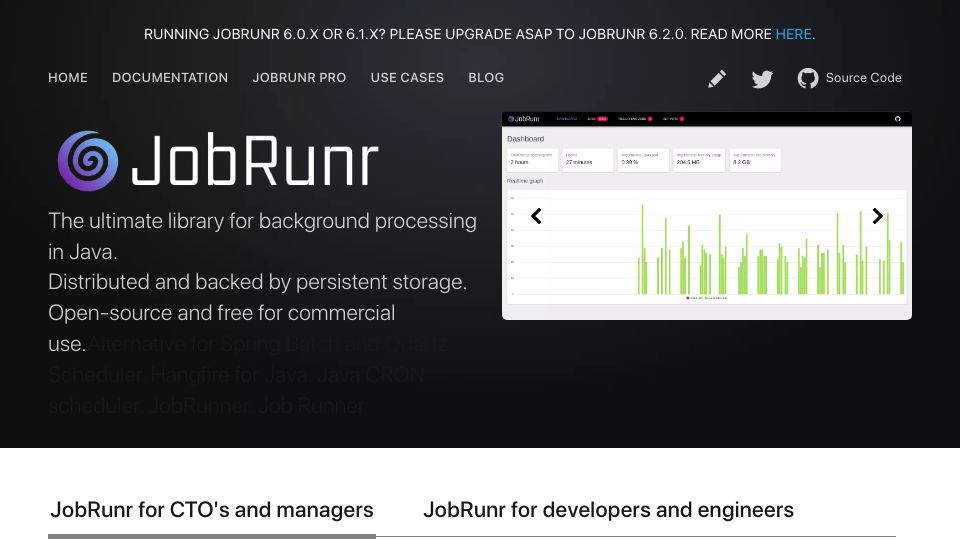Click the JobRunr logo in dashboard screenshot

[524, 119]
